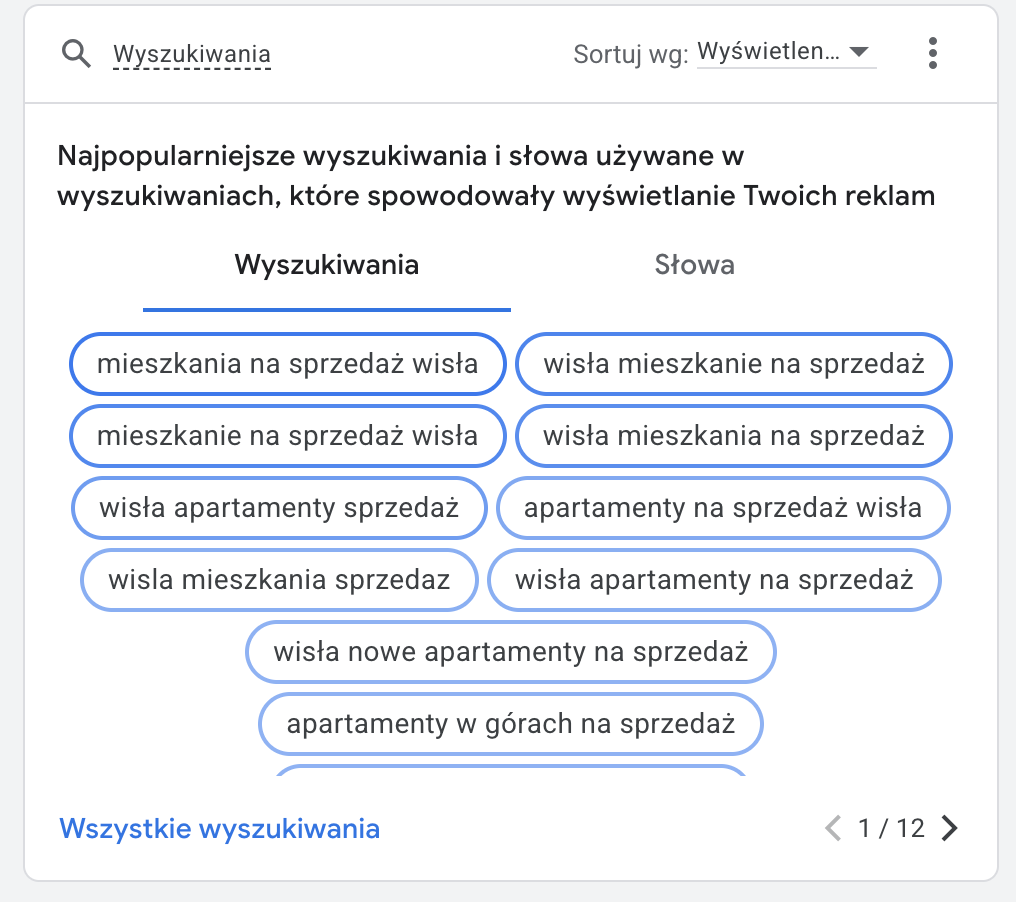The height and width of the screenshot is (902, 1016).
Task: Go to next page of searches
Action: point(950,828)
